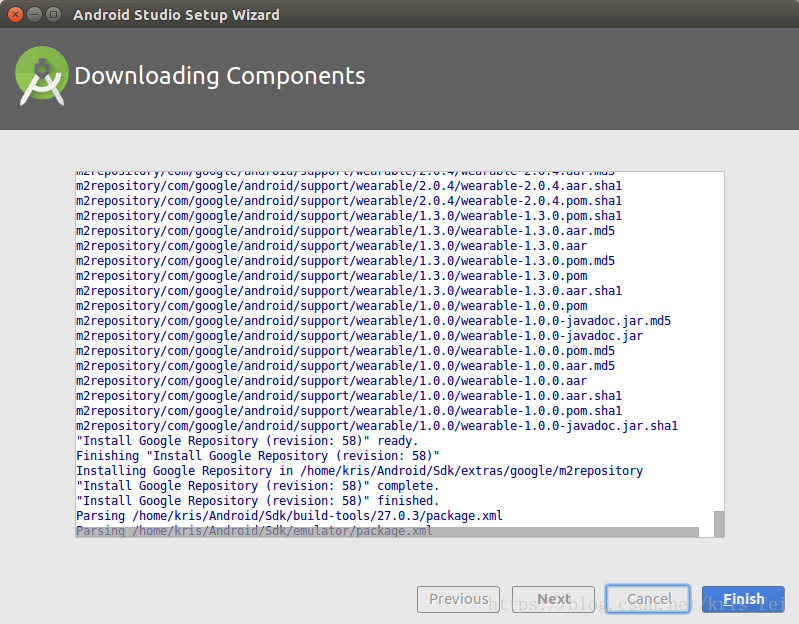This screenshot has height=624, width=799.
Task: Click the vertical scrollbar thumb in log
Action: tap(718, 524)
